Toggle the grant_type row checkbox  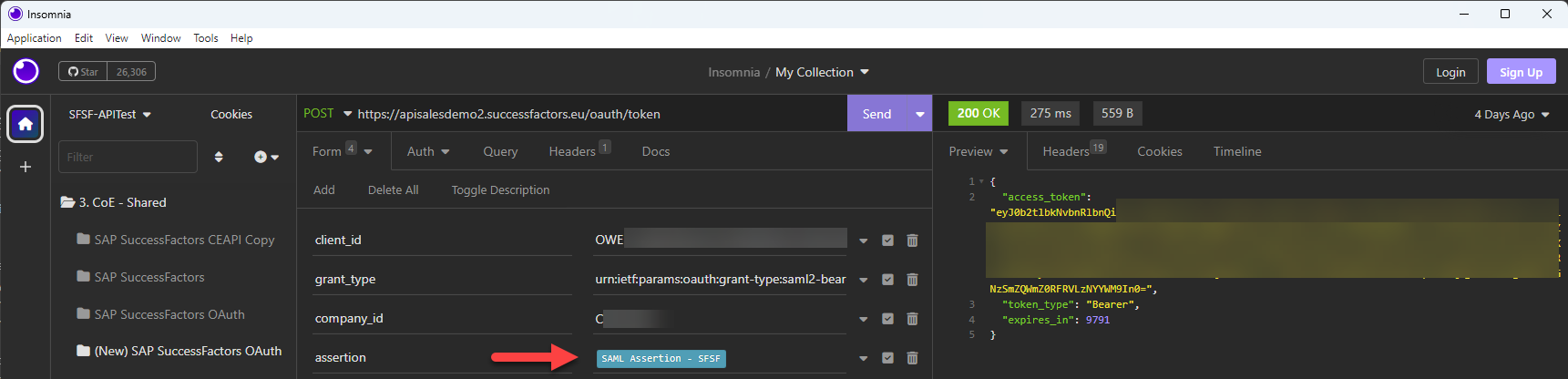(x=887, y=280)
